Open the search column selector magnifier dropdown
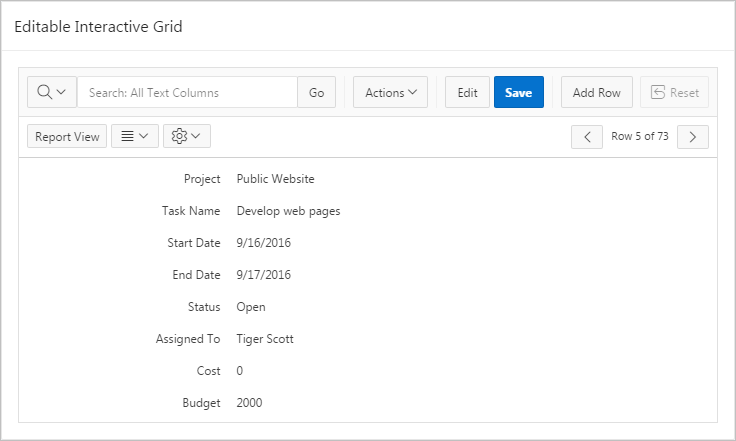 52,92
